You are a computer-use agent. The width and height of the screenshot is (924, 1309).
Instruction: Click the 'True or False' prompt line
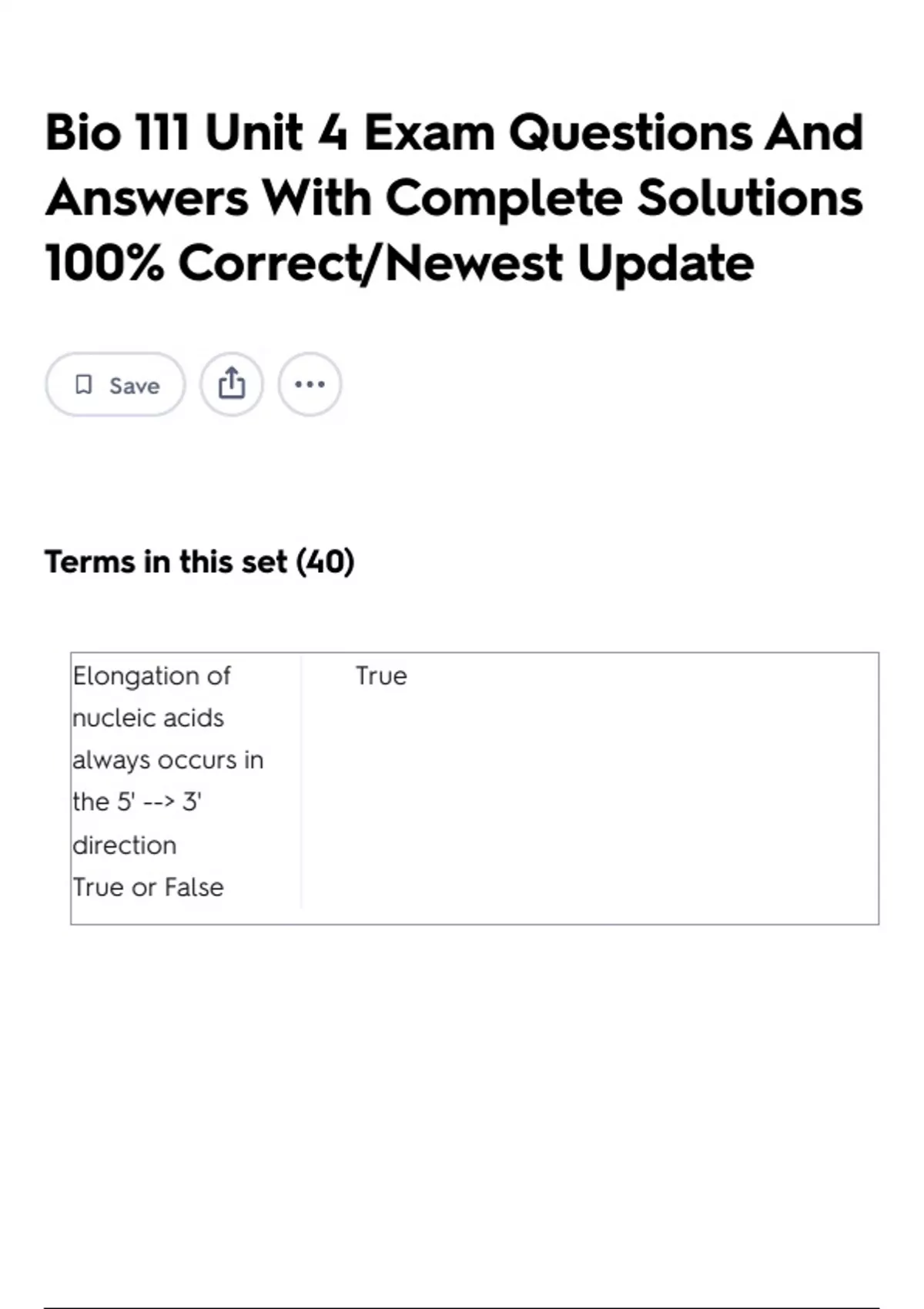coord(148,887)
